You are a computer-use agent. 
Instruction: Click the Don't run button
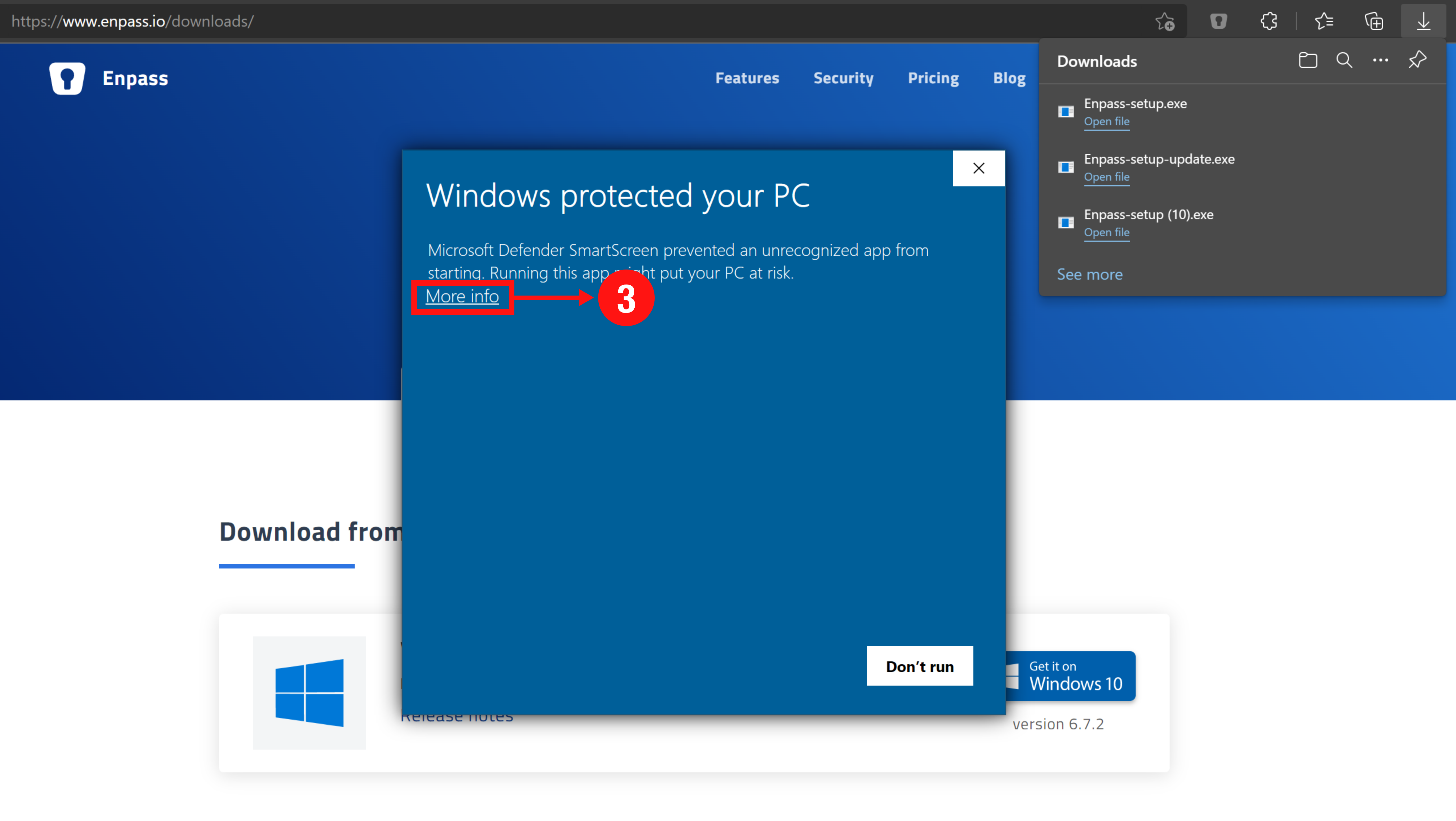(920, 666)
